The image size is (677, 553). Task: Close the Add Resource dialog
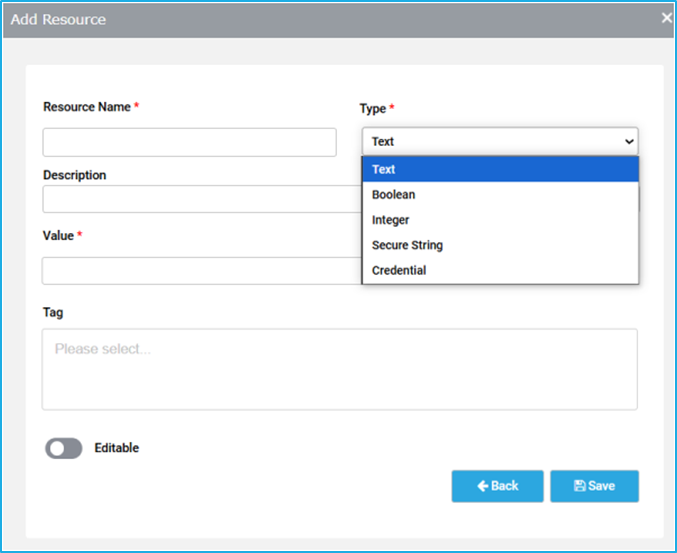tap(667, 18)
